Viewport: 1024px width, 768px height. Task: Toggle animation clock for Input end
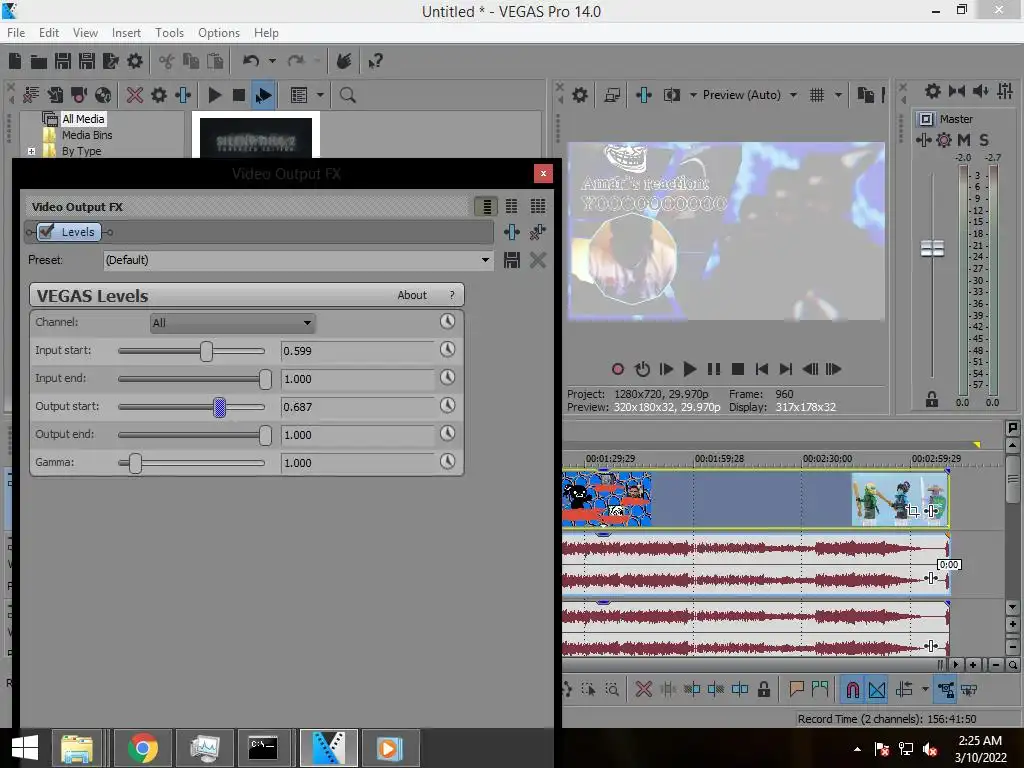(447, 377)
